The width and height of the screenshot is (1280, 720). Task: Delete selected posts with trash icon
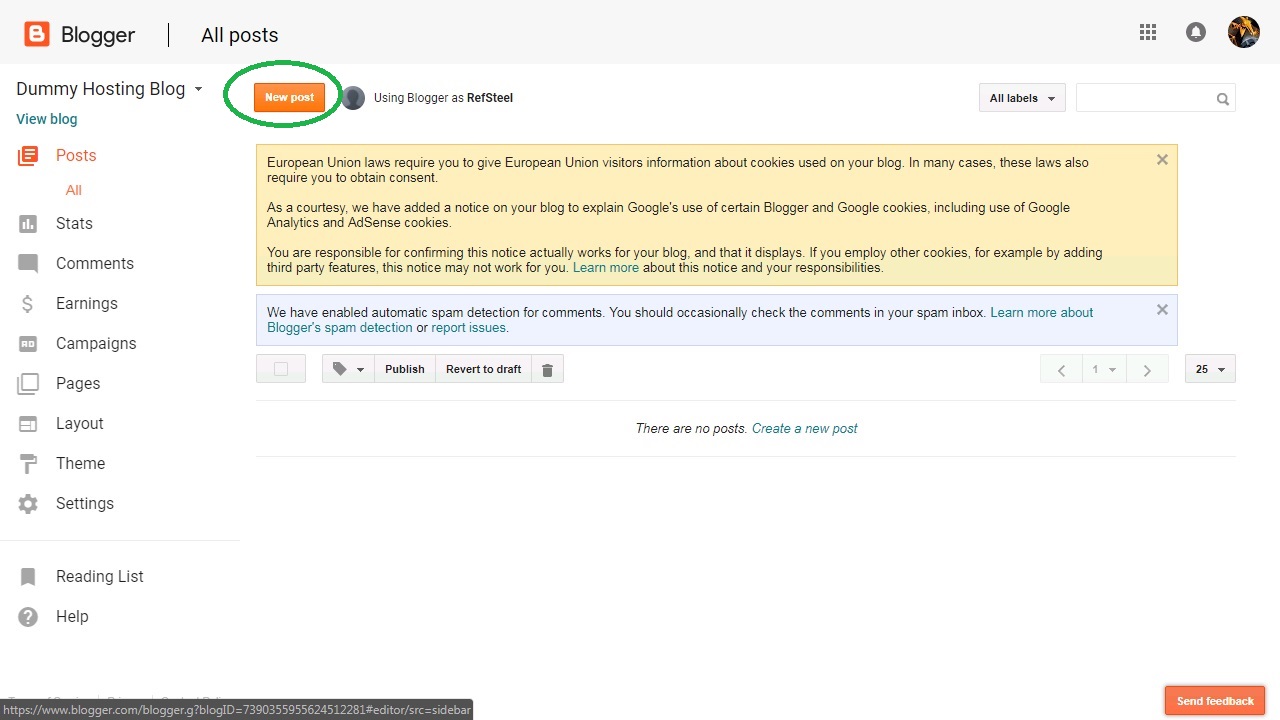tap(547, 370)
